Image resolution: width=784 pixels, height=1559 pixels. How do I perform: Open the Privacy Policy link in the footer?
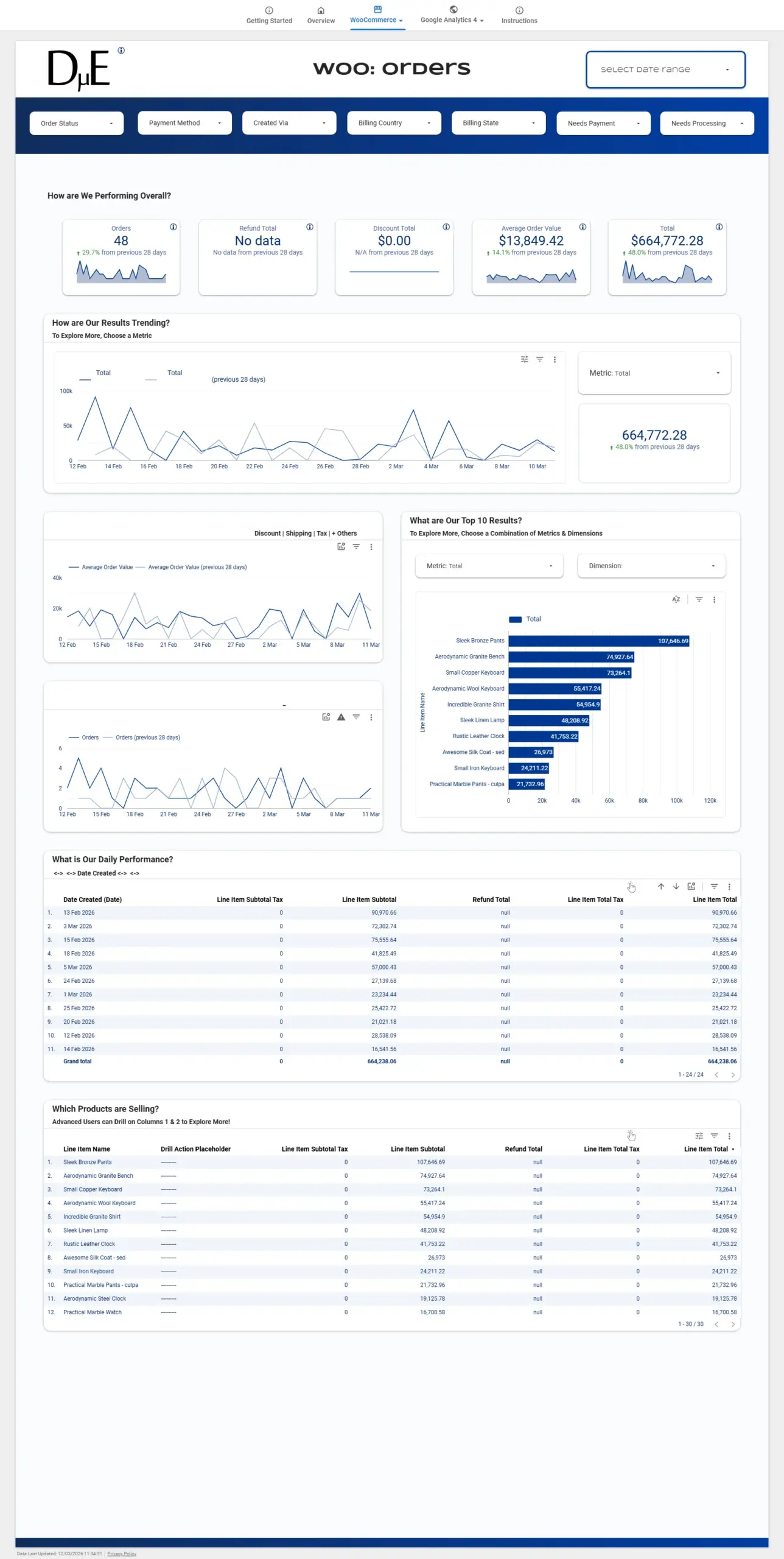point(122,1554)
